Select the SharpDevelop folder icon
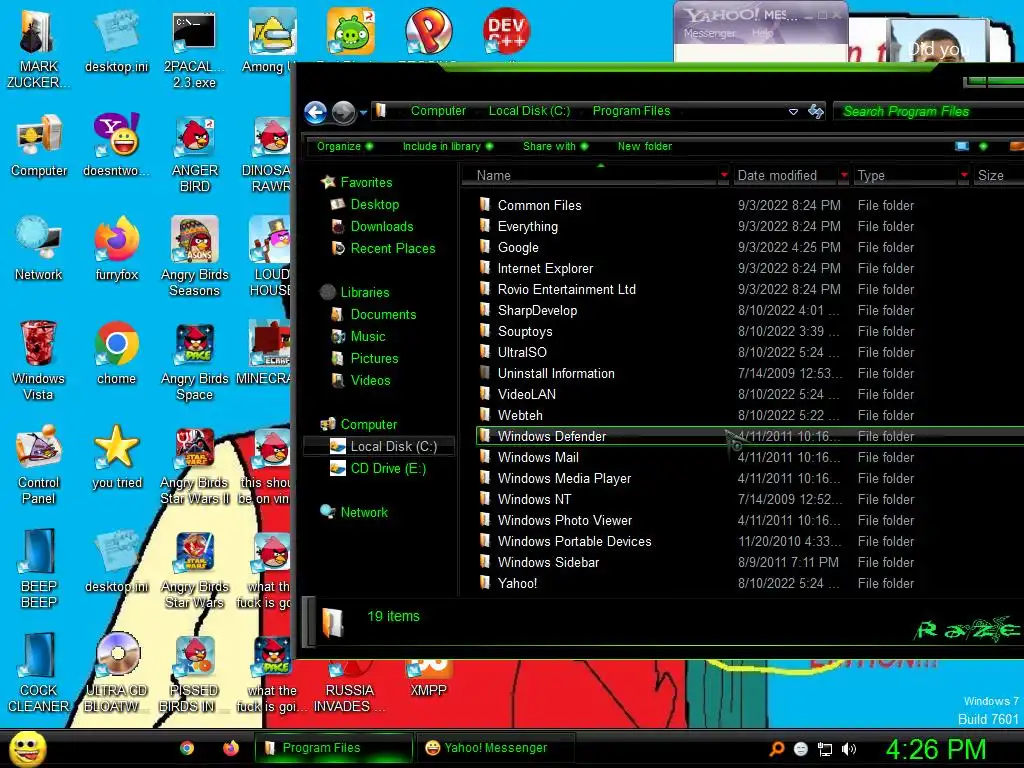The width and height of the screenshot is (1024, 768). (485, 310)
